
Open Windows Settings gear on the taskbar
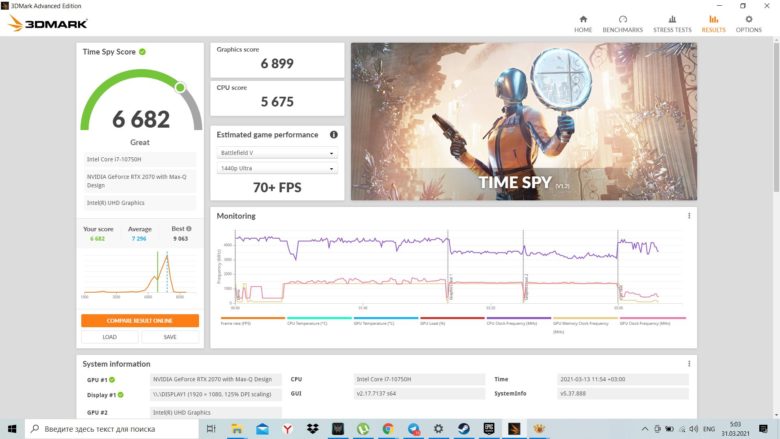pos(438,429)
